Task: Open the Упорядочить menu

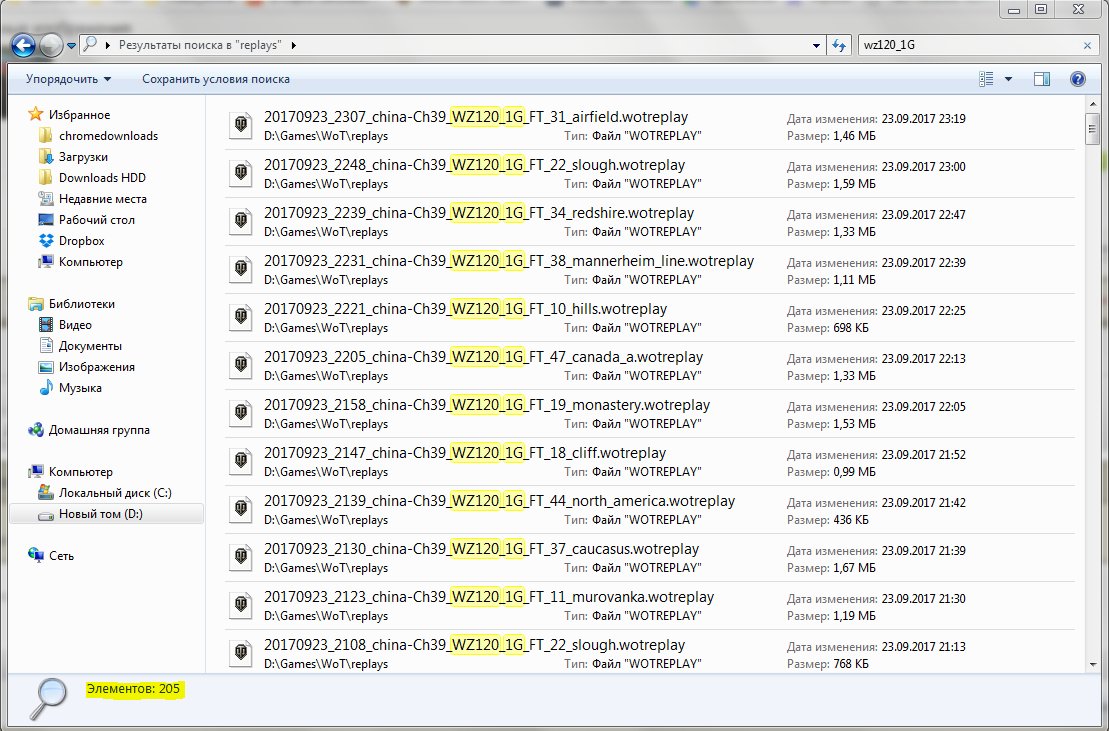Action: pyautogui.click(x=69, y=79)
